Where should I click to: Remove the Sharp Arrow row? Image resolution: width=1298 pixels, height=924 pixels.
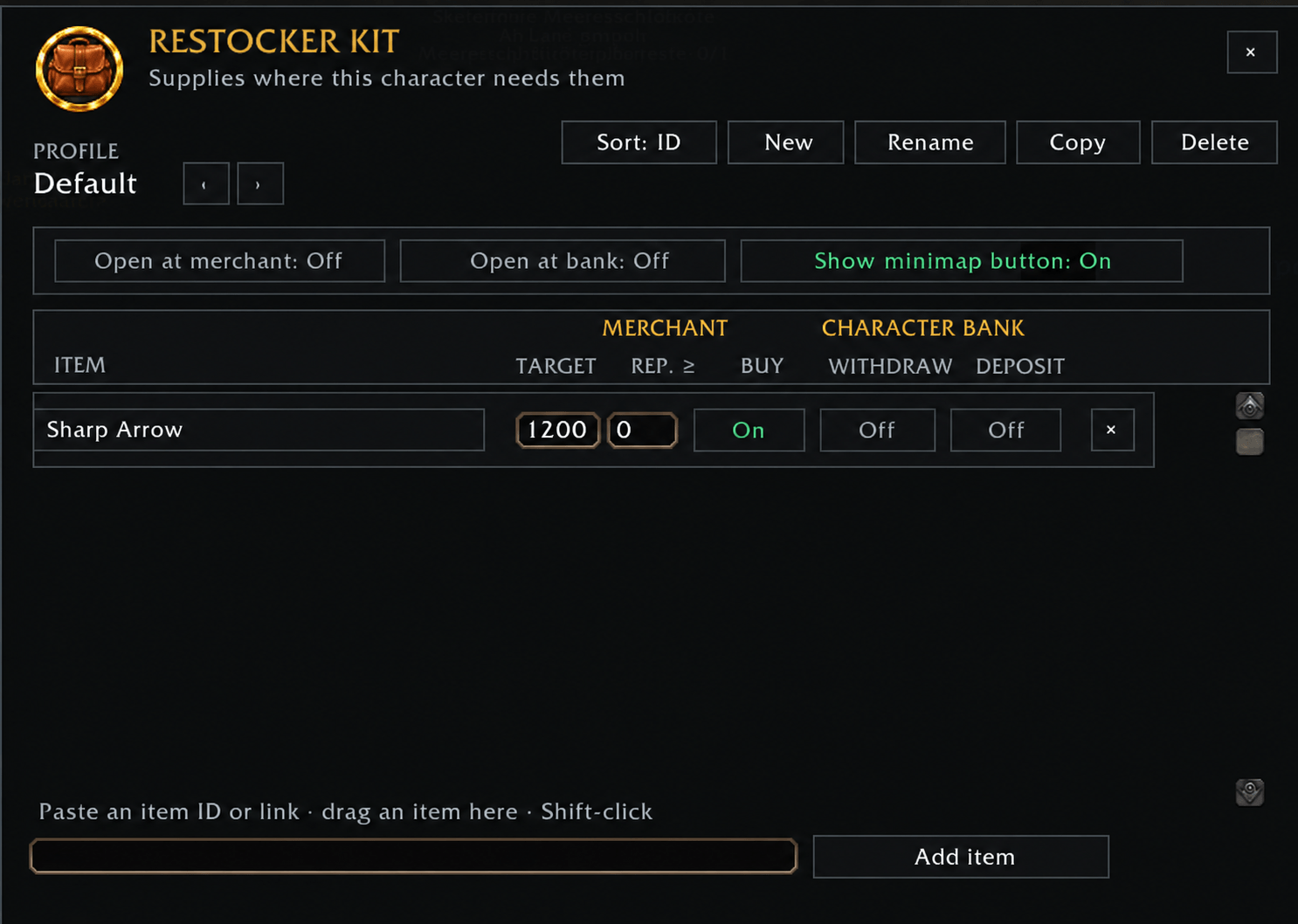coord(1112,430)
